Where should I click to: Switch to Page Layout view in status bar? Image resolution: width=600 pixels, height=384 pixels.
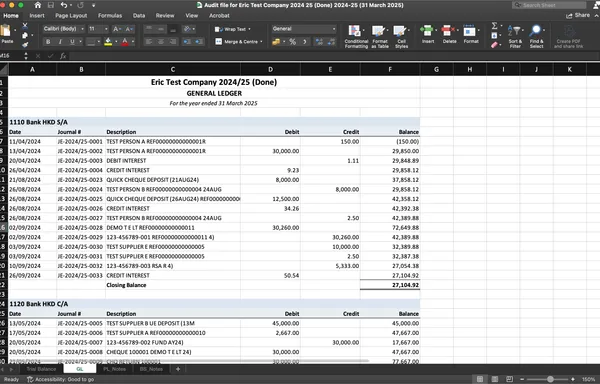[x=494, y=379]
